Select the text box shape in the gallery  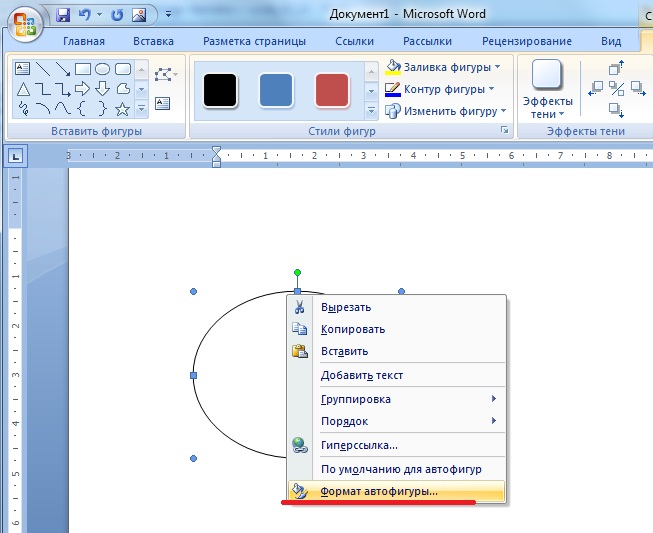(x=22, y=68)
